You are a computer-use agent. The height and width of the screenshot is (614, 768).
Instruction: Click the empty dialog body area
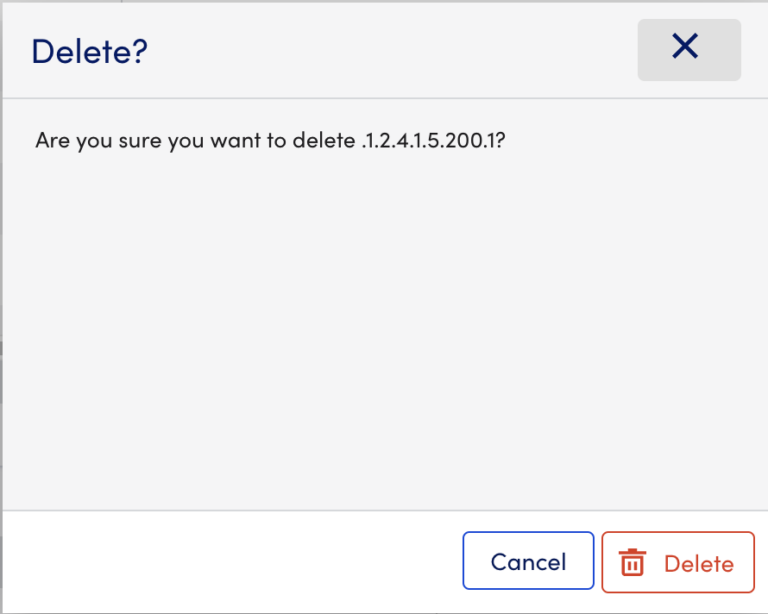[x=384, y=320]
